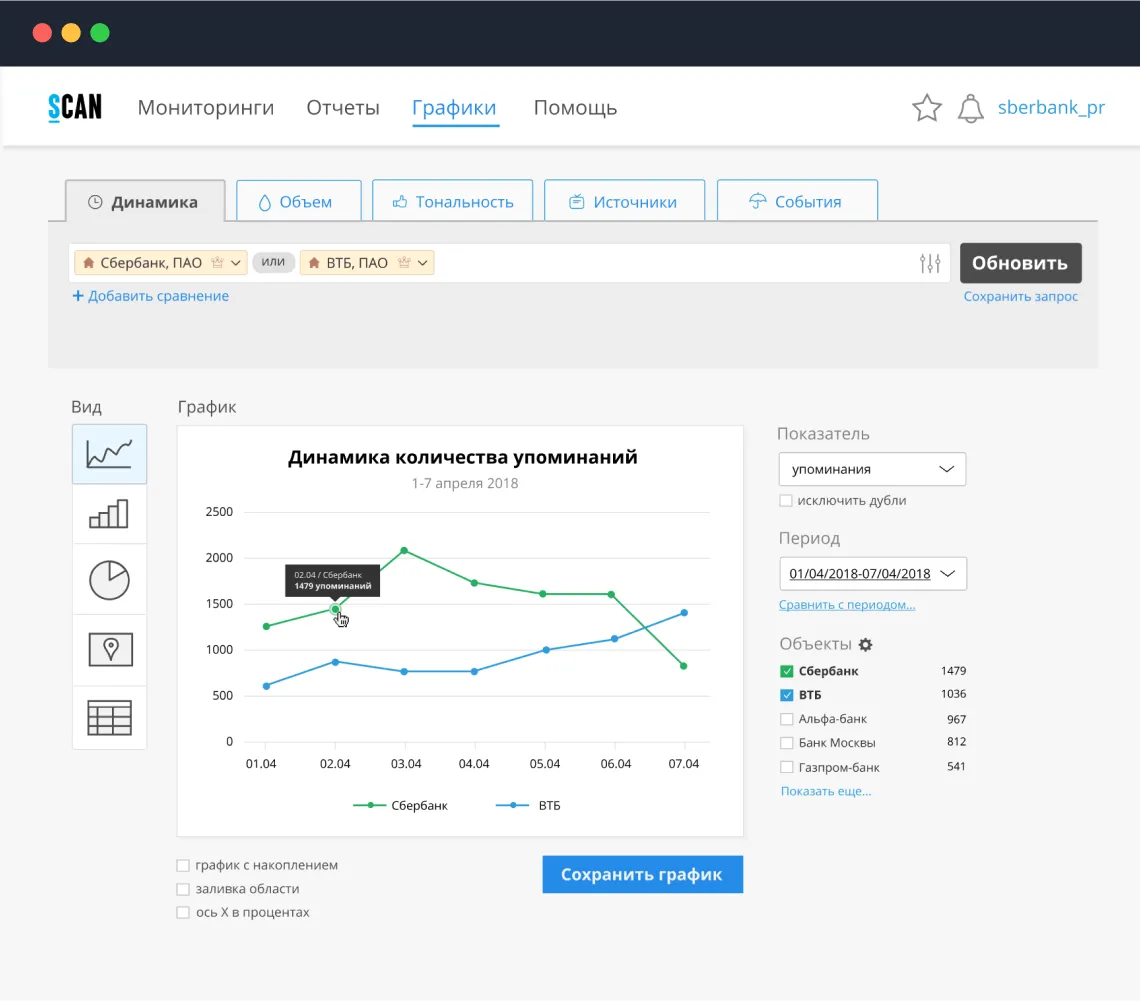Check Банк Москвы object checkbox
This screenshot has height=1001, width=1140.
(x=786, y=743)
